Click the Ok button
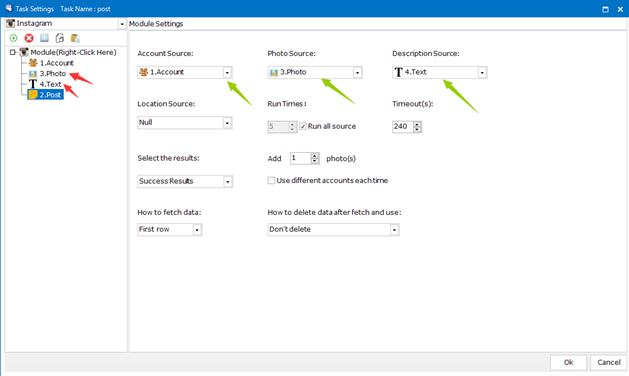The image size is (629, 376). [x=568, y=362]
